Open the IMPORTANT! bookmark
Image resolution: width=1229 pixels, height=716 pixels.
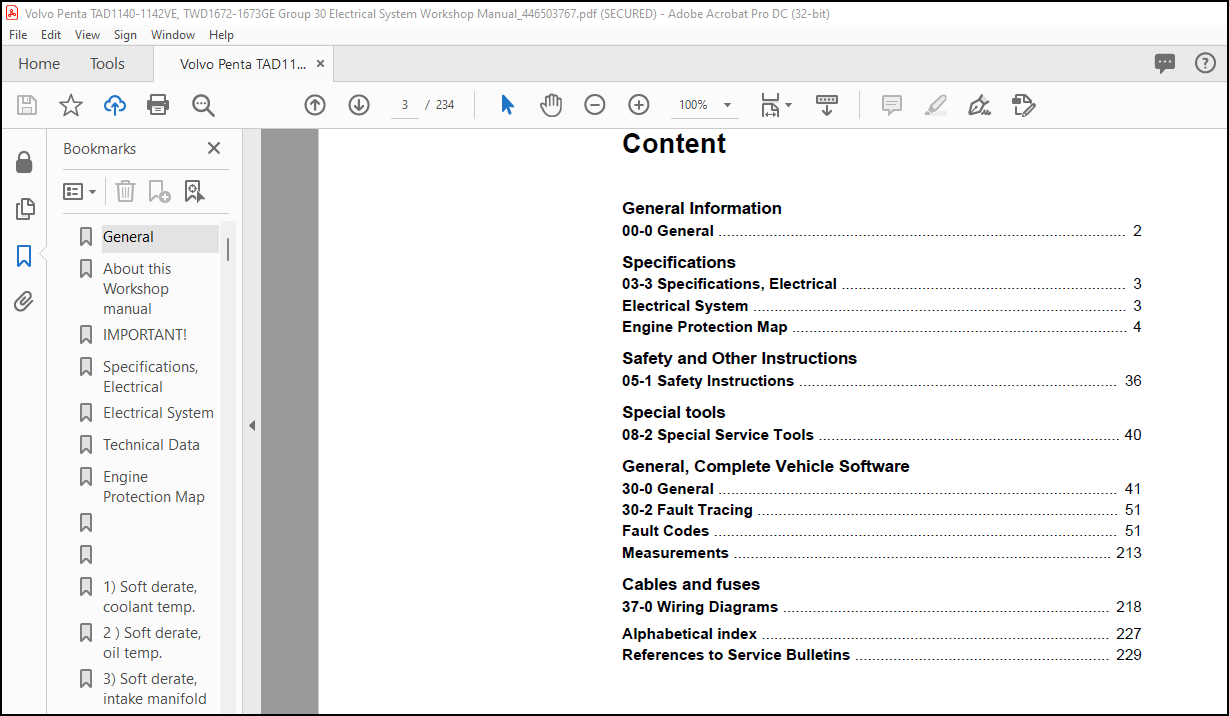tap(145, 335)
